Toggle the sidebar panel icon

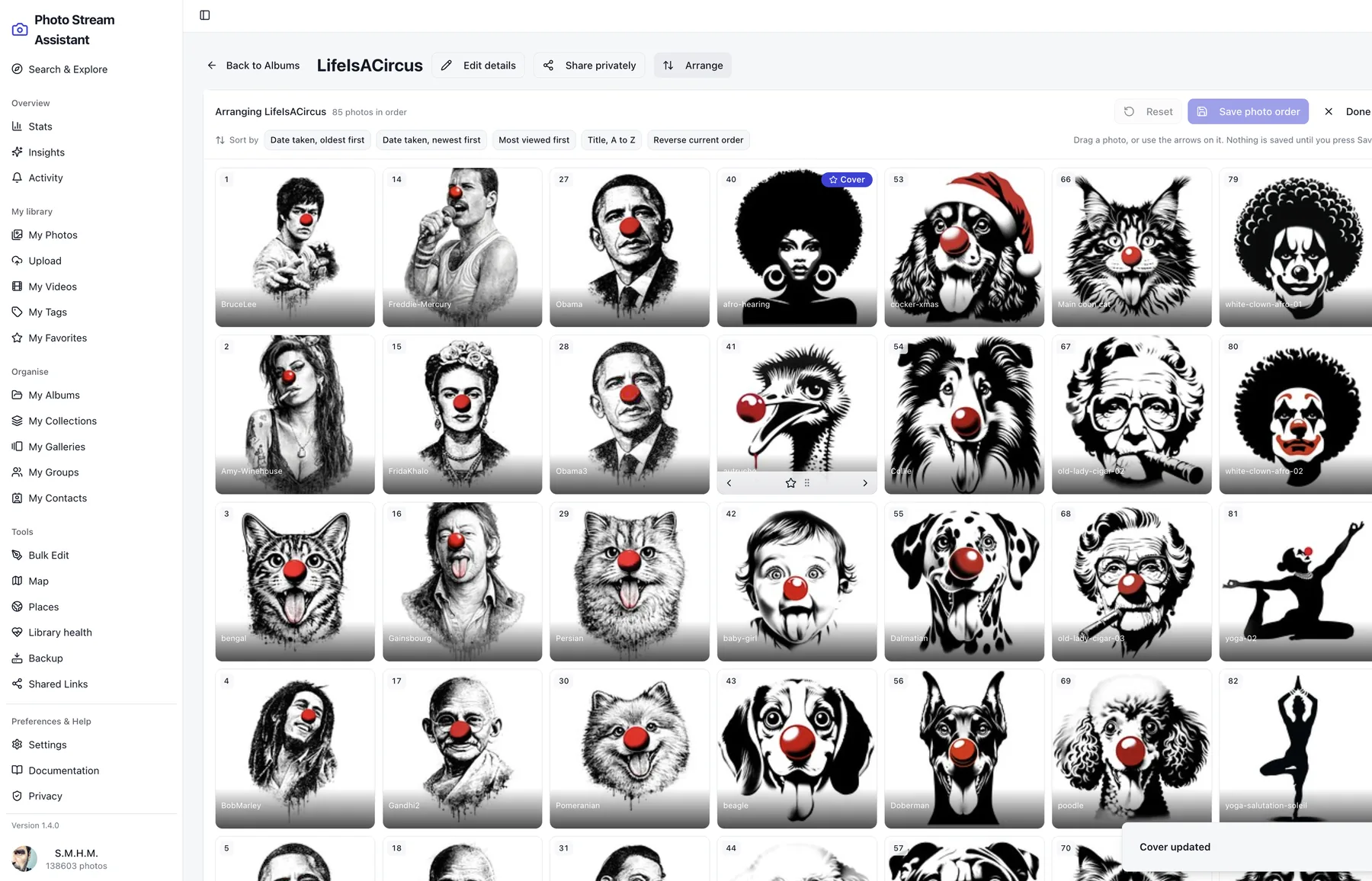[205, 15]
